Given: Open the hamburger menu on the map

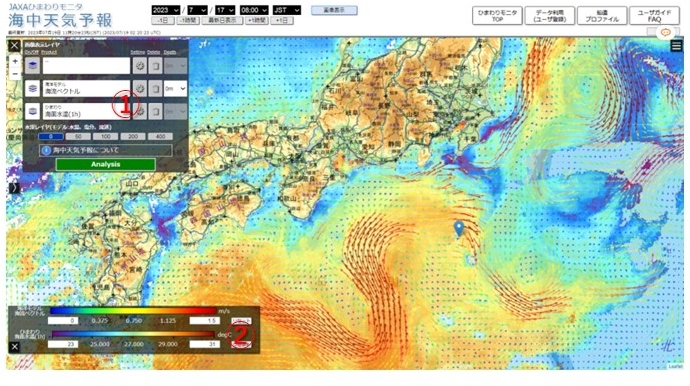Looking at the screenshot, I should click(676, 46).
